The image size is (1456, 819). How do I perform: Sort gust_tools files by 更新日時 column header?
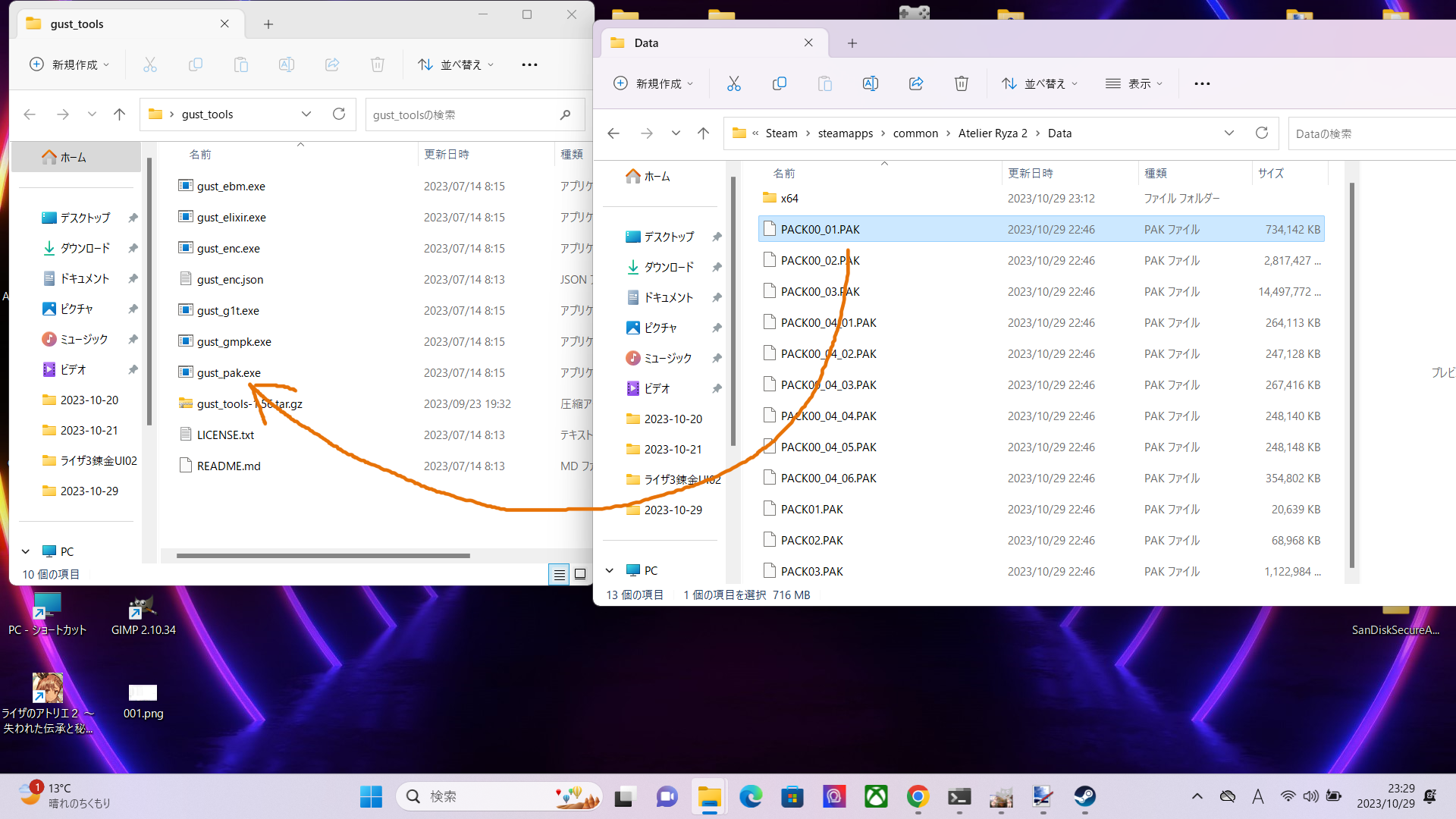tap(485, 154)
